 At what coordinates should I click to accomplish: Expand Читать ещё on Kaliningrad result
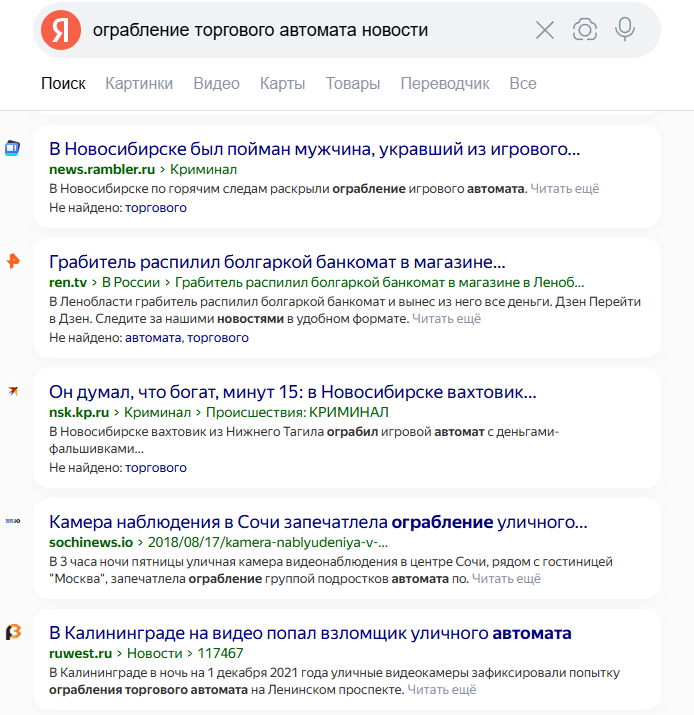(441, 690)
